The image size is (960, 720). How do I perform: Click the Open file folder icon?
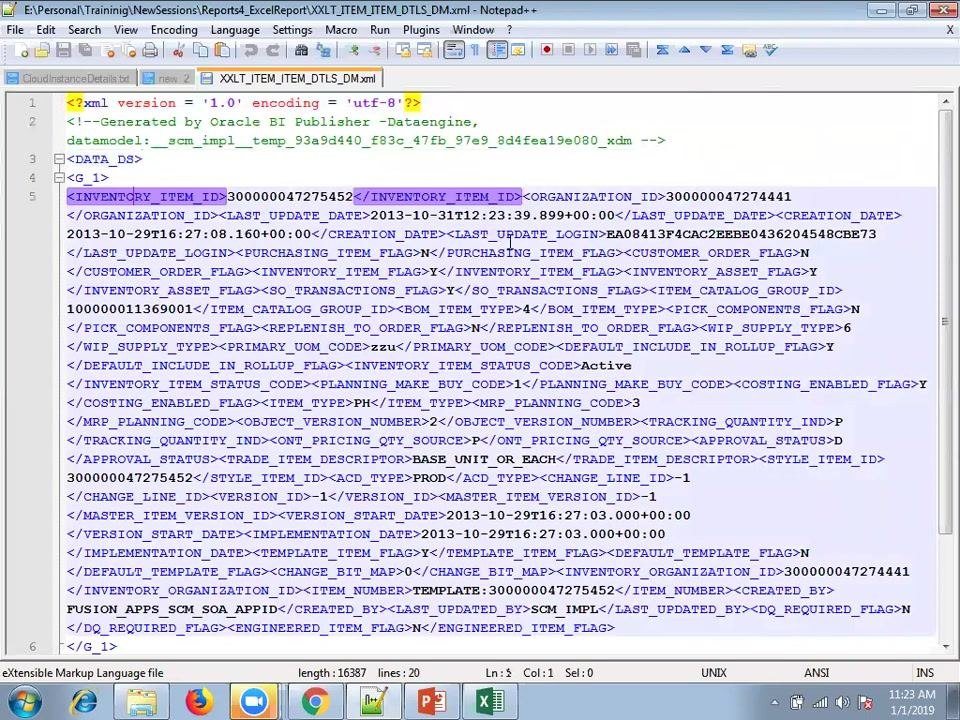(x=42, y=51)
